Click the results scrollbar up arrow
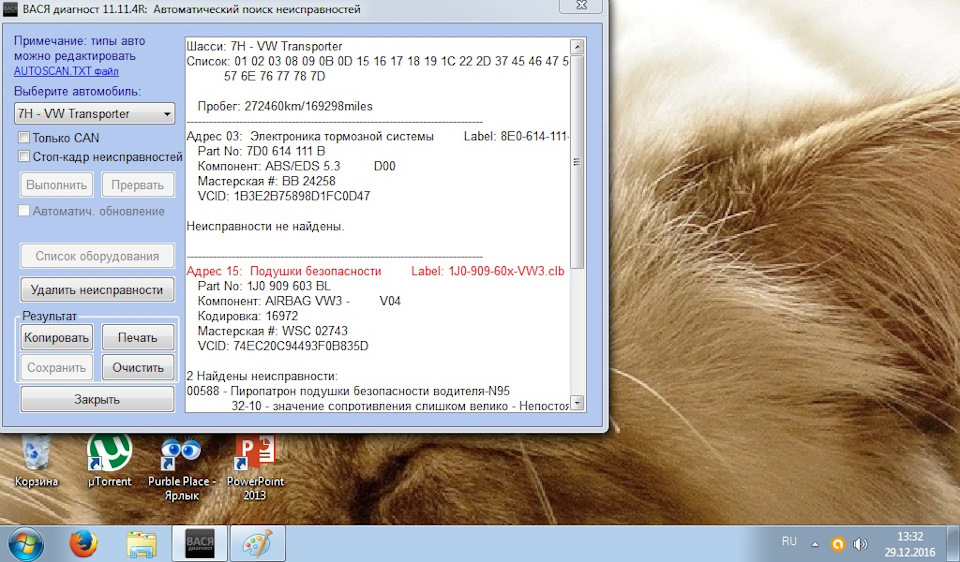This screenshot has height=562, width=960. pyautogui.click(x=577, y=47)
